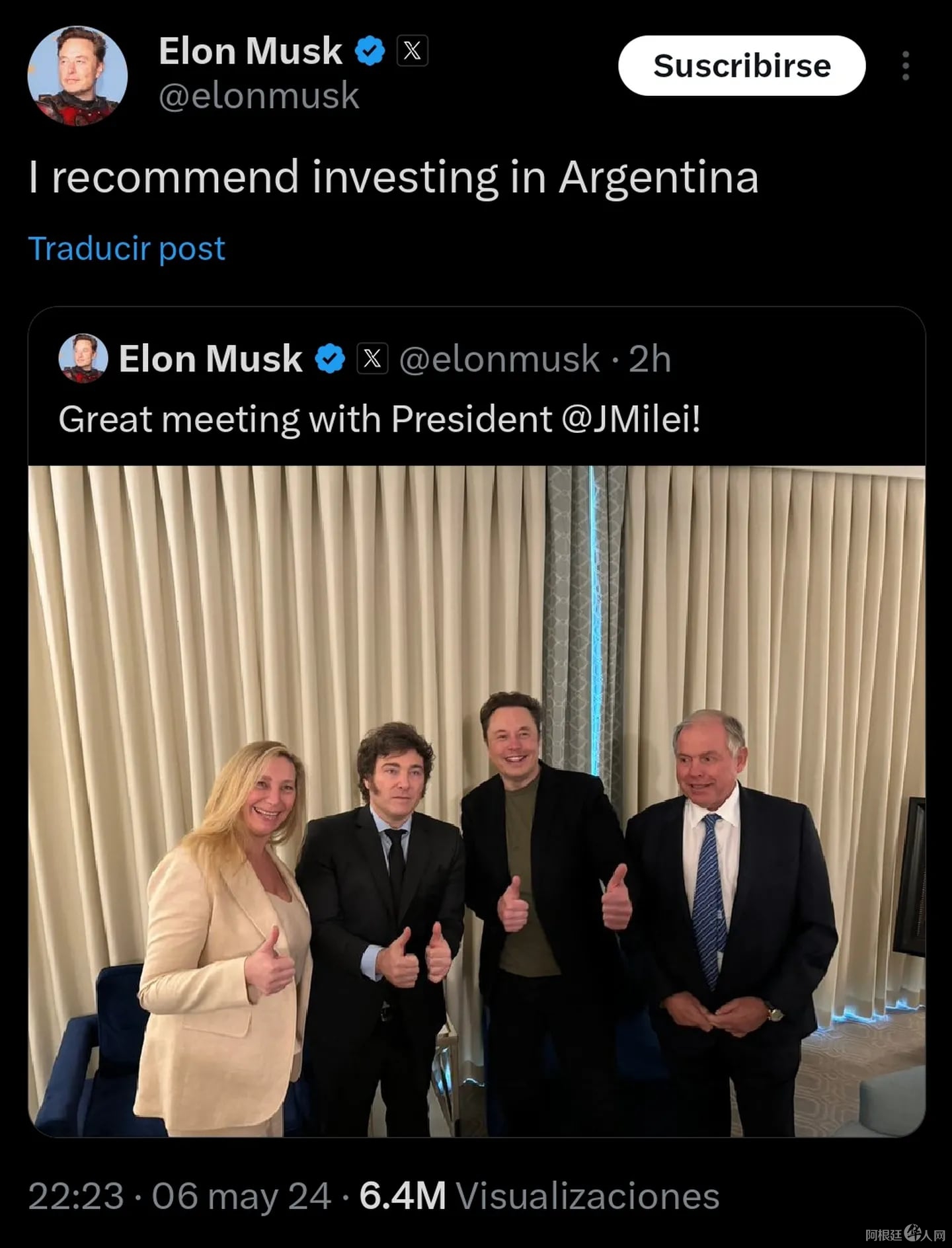Open the main post author's profile picture
This screenshot has width=952, height=1248.
[x=77, y=75]
